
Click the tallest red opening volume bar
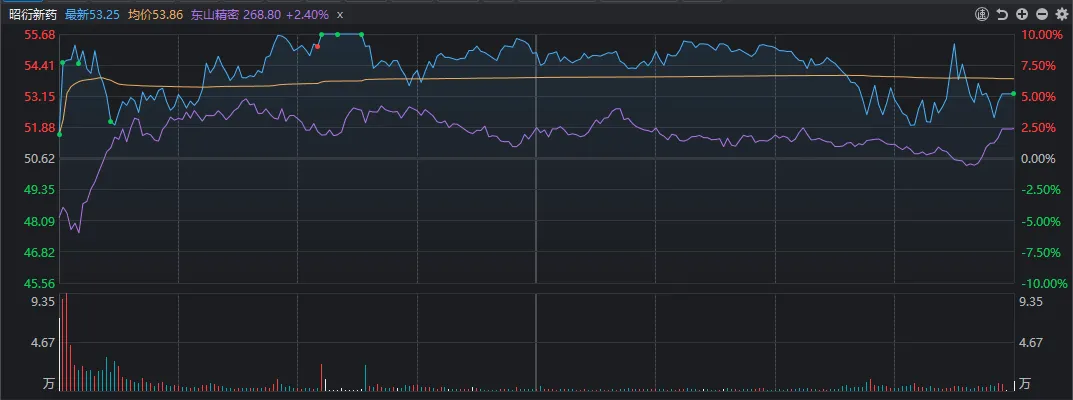tap(66, 343)
